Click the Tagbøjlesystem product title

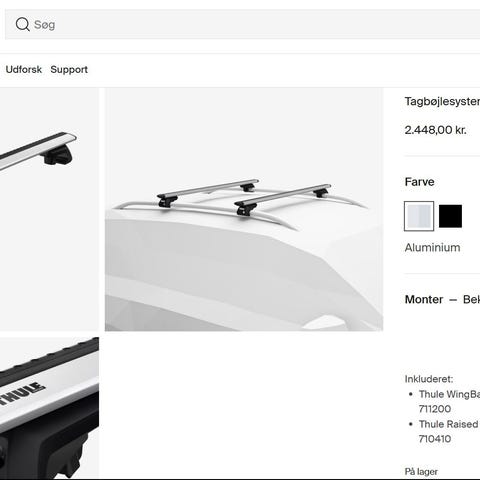point(442,101)
